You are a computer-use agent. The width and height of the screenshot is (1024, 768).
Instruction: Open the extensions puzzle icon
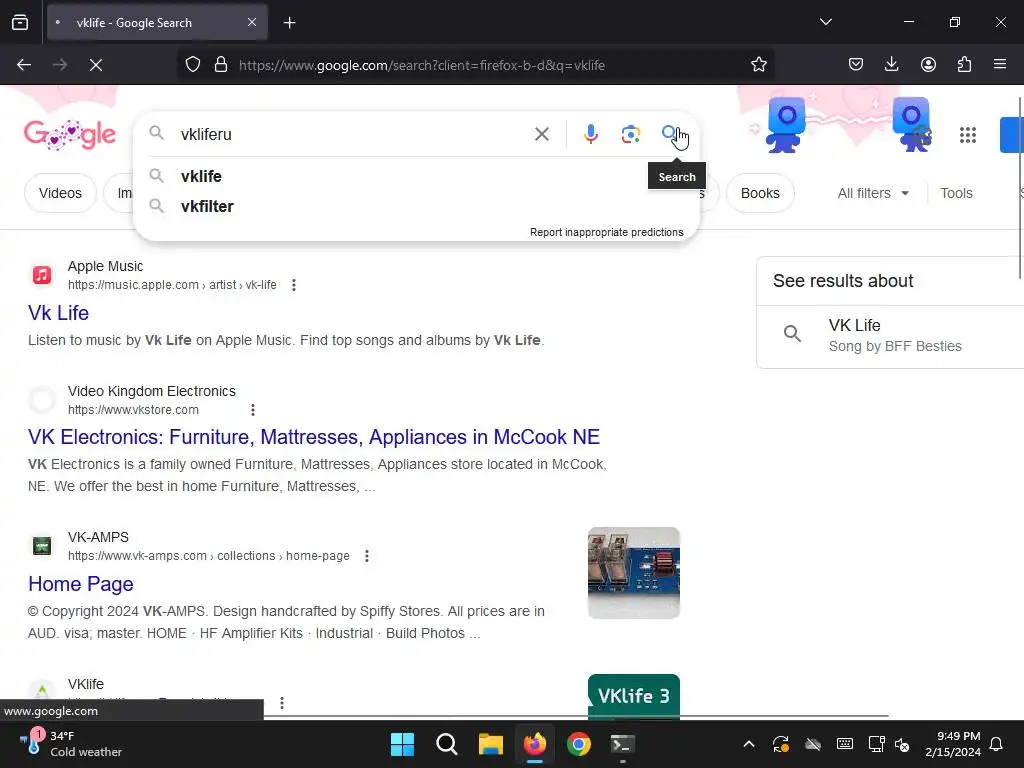[964, 65]
